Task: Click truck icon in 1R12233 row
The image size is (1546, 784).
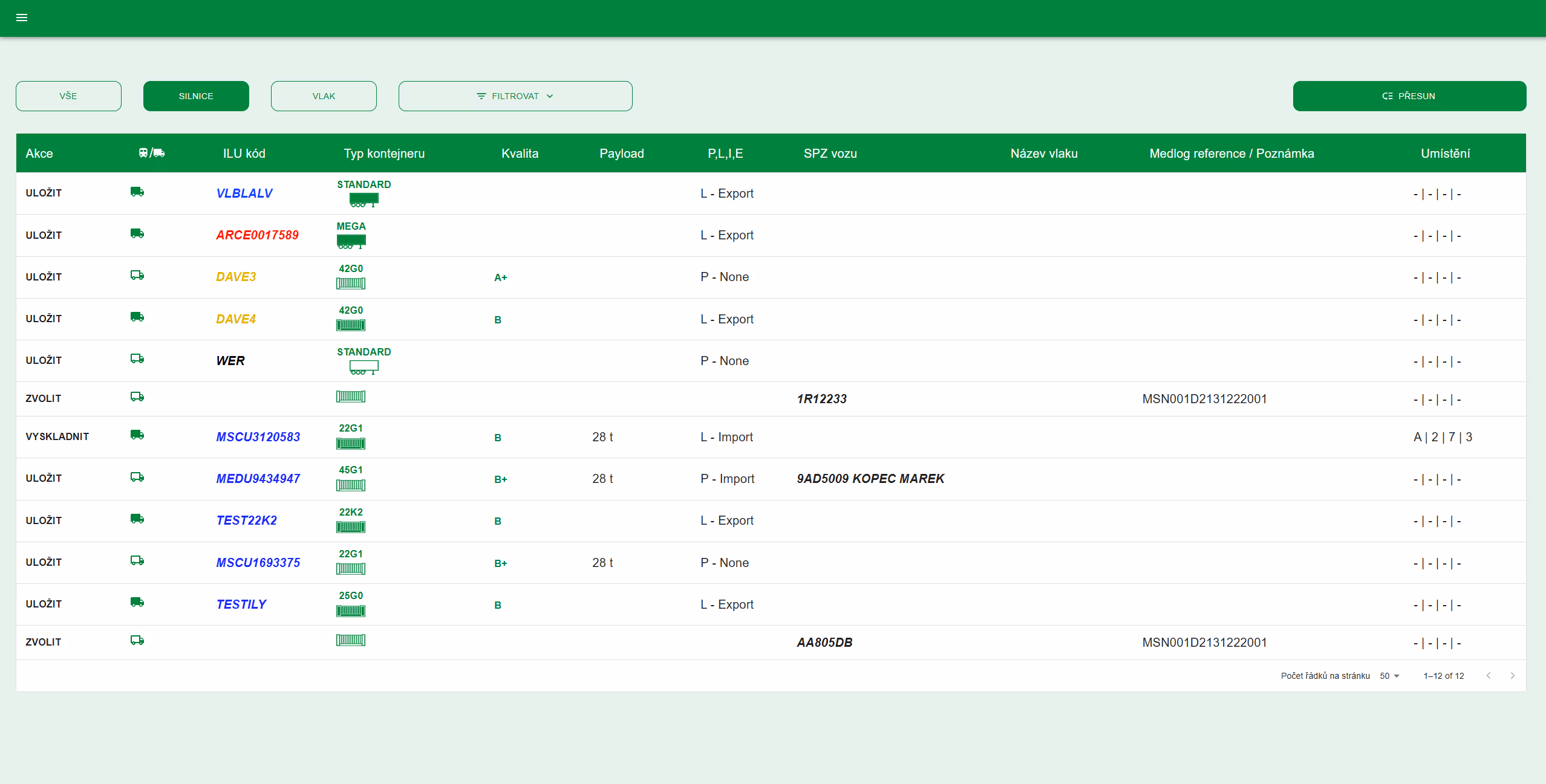Action: [137, 397]
